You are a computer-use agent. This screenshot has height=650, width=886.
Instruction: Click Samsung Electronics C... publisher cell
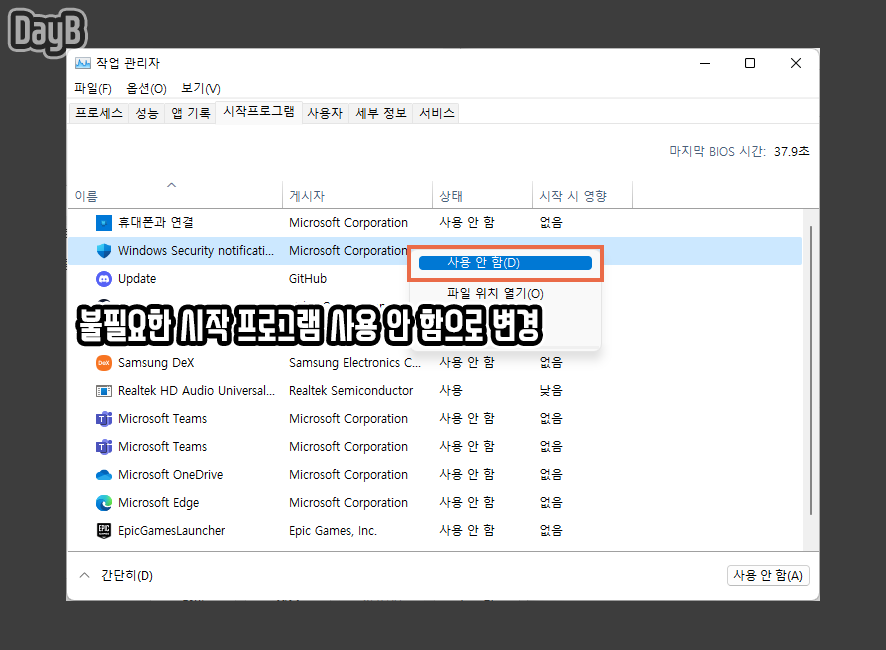(x=355, y=363)
